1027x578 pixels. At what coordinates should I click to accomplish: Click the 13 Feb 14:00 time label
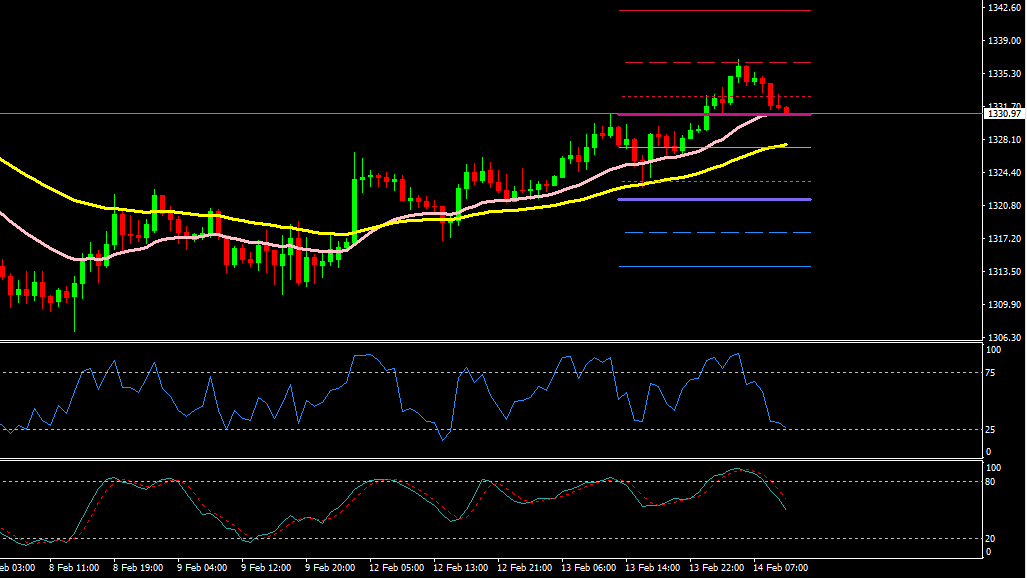point(652,568)
